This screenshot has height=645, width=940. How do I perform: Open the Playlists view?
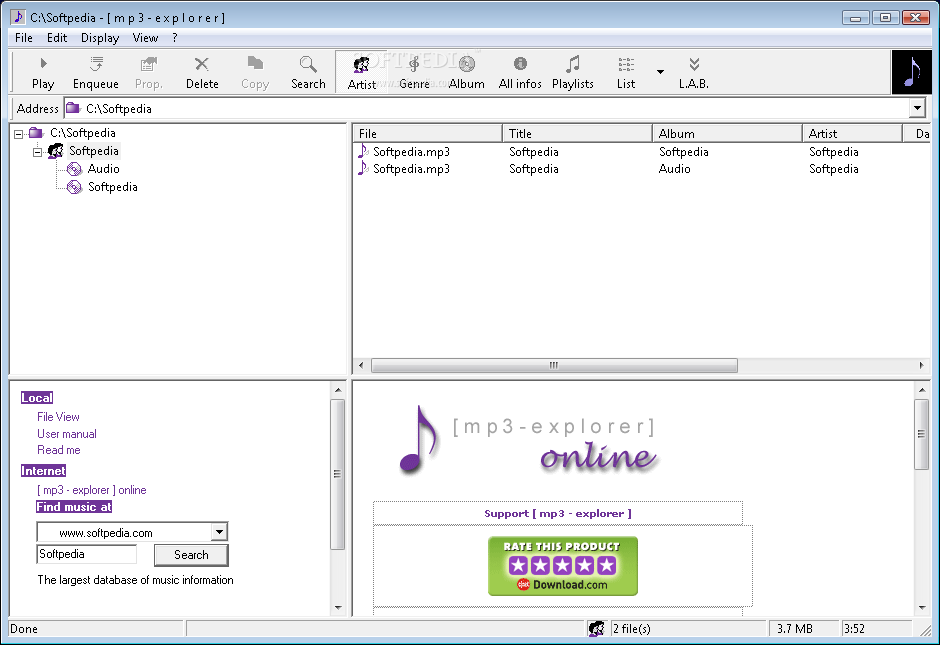click(x=573, y=73)
